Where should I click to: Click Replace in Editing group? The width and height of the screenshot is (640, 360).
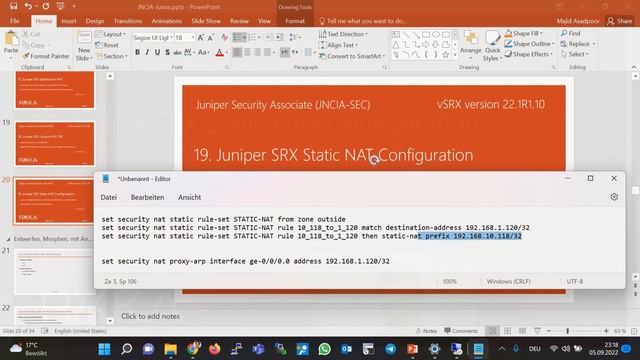click(x=578, y=44)
